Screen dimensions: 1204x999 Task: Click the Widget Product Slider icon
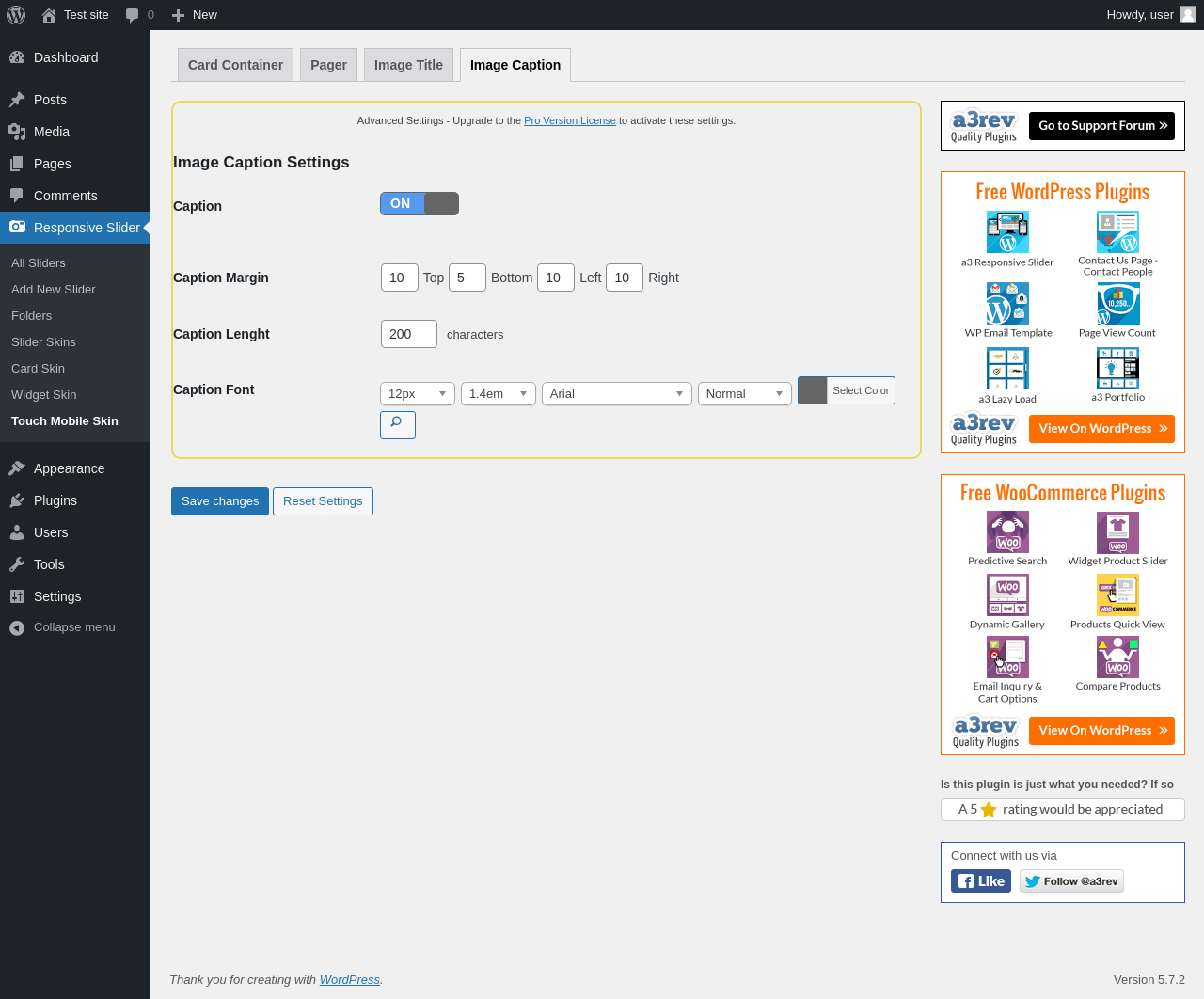[1117, 532]
